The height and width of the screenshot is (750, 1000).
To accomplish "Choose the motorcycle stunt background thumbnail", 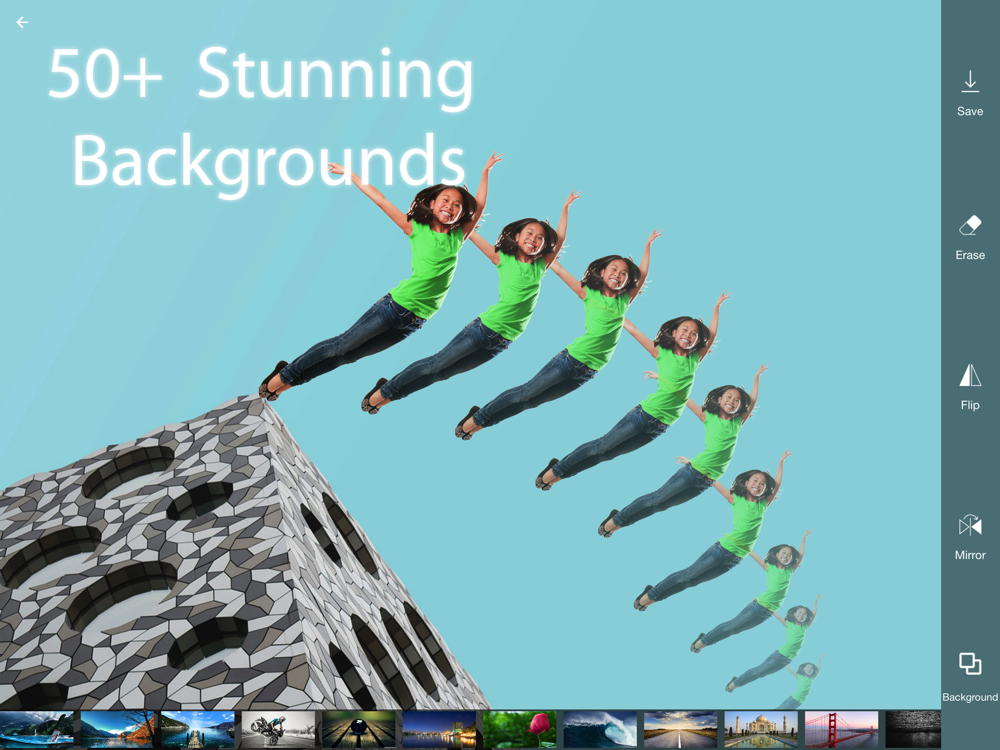I will click(278, 730).
